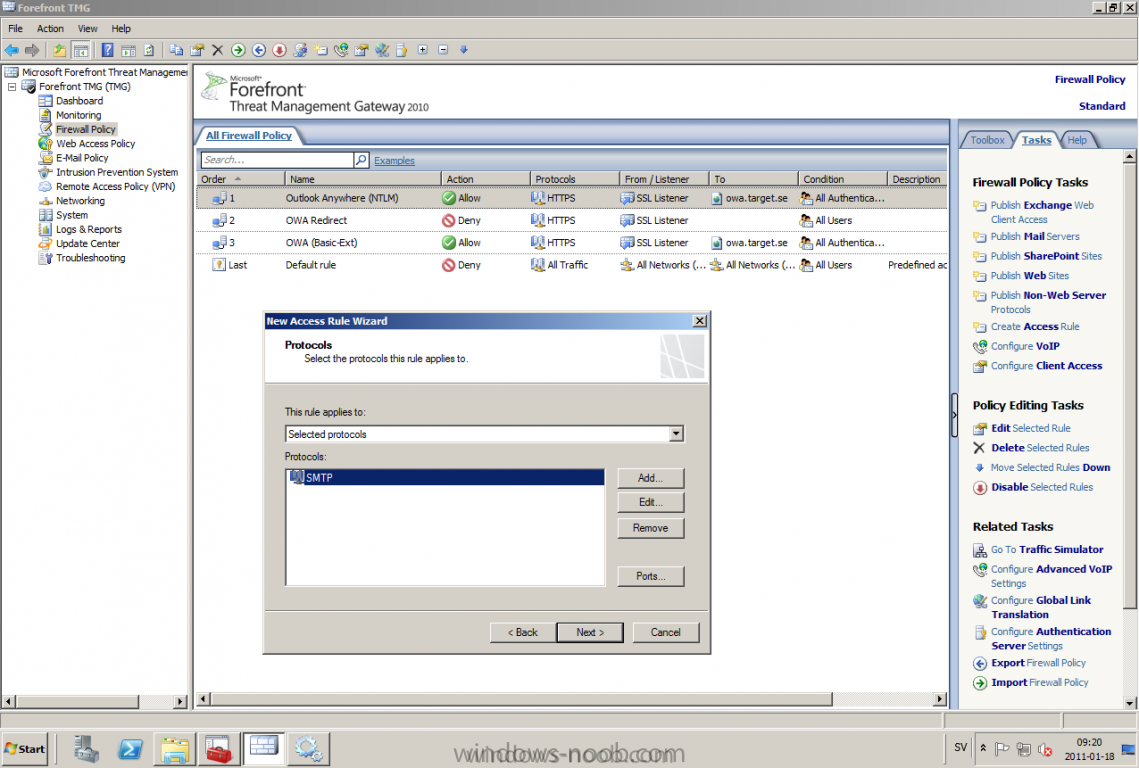The height and width of the screenshot is (768, 1139).
Task: Click the Examples link
Action: tap(394, 161)
